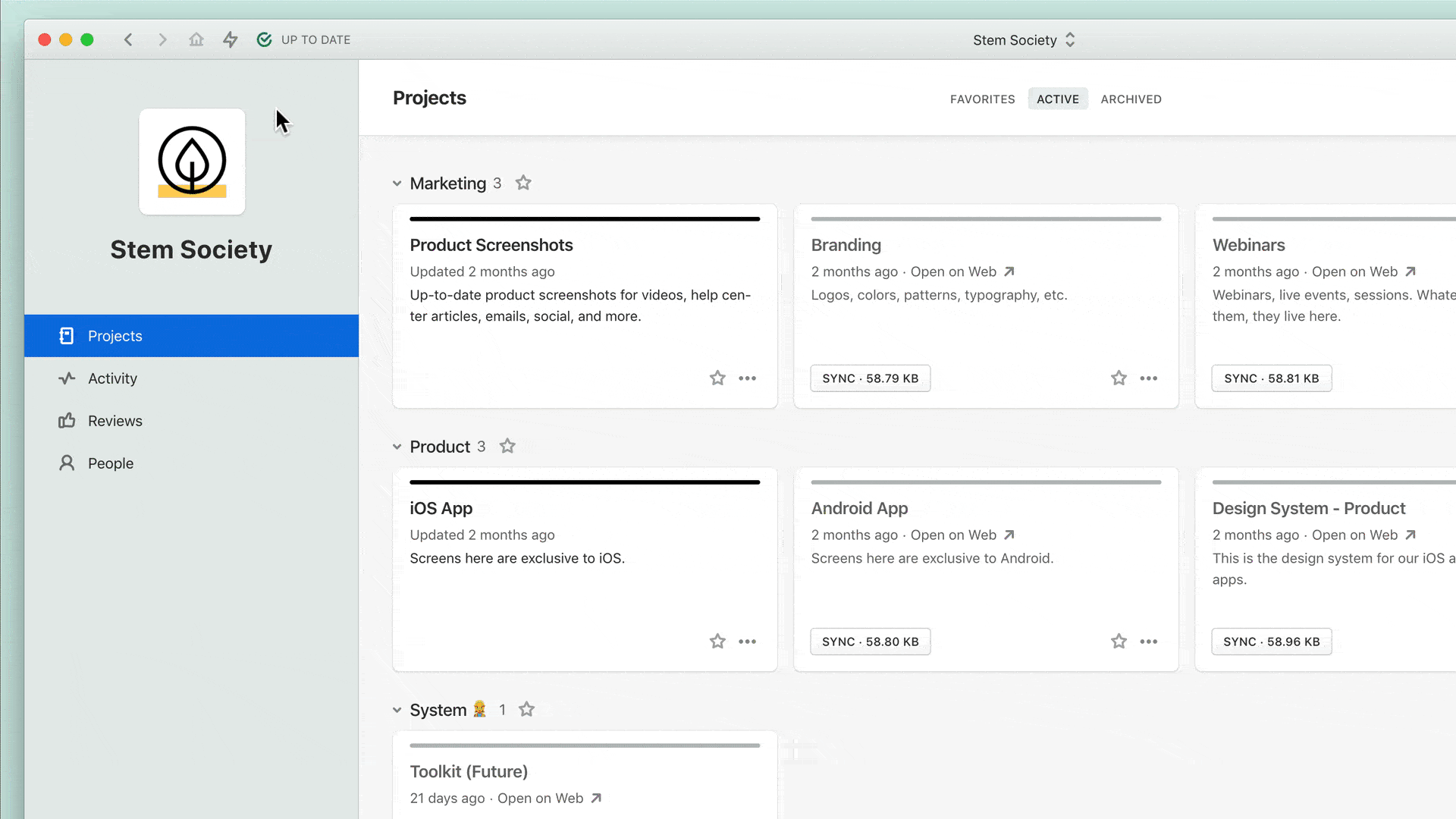1456x819 pixels.
Task: Open Reviews in the sidebar
Action: (x=191, y=421)
